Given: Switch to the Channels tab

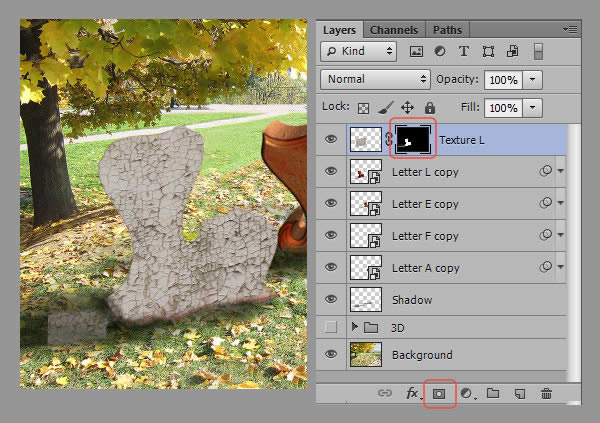Looking at the screenshot, I should [395, 30].
